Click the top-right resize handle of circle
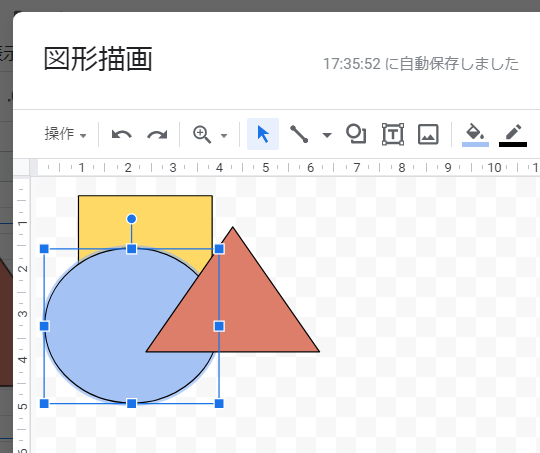 [x=219, y=249]
